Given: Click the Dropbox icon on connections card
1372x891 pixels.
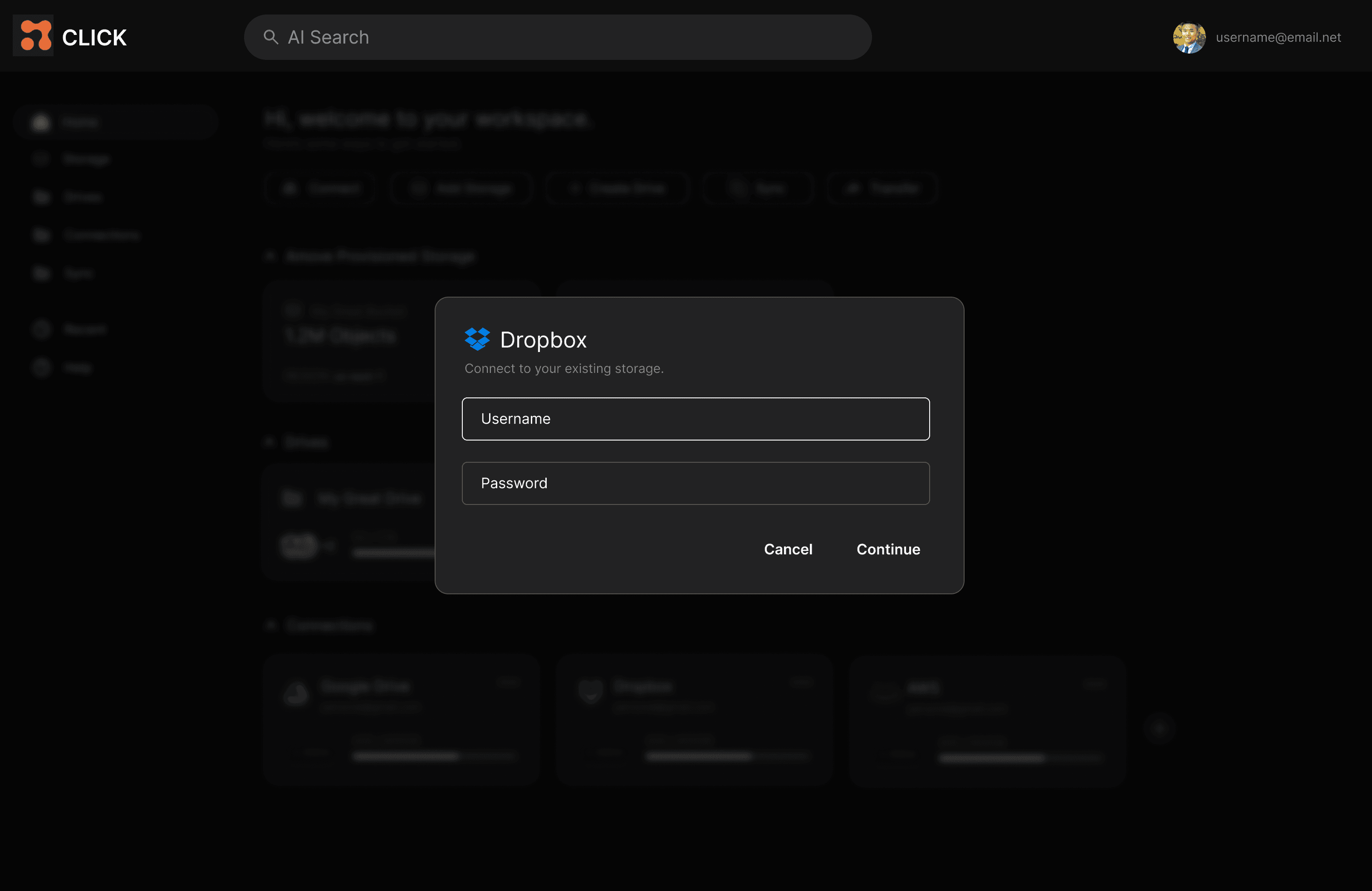Looking at the screenshot, I should [x=590, y=691].
